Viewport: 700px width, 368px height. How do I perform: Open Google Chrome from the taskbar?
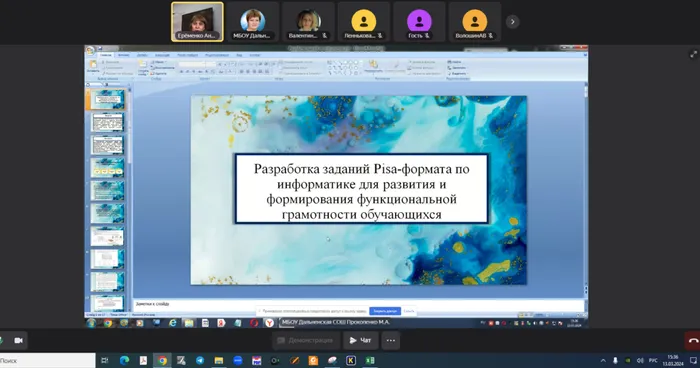click(x=162, y=360)
